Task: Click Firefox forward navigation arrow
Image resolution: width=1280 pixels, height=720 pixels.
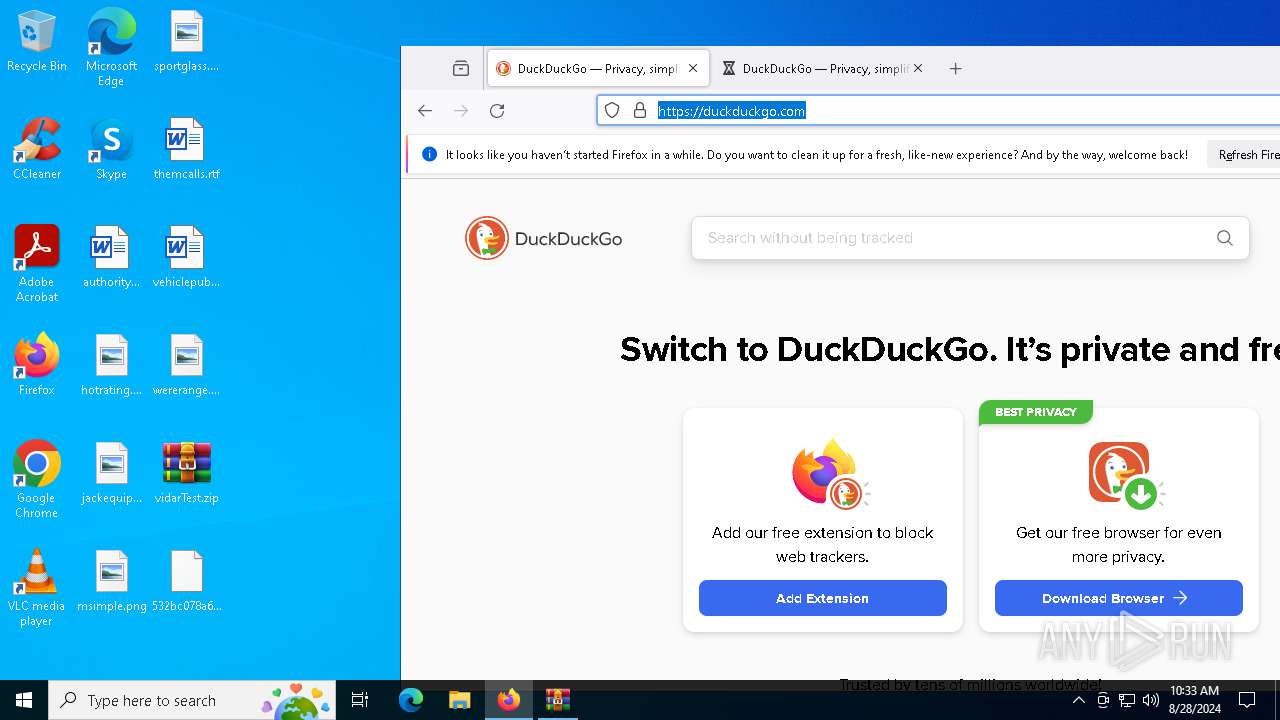Action: tap(461, 111)
